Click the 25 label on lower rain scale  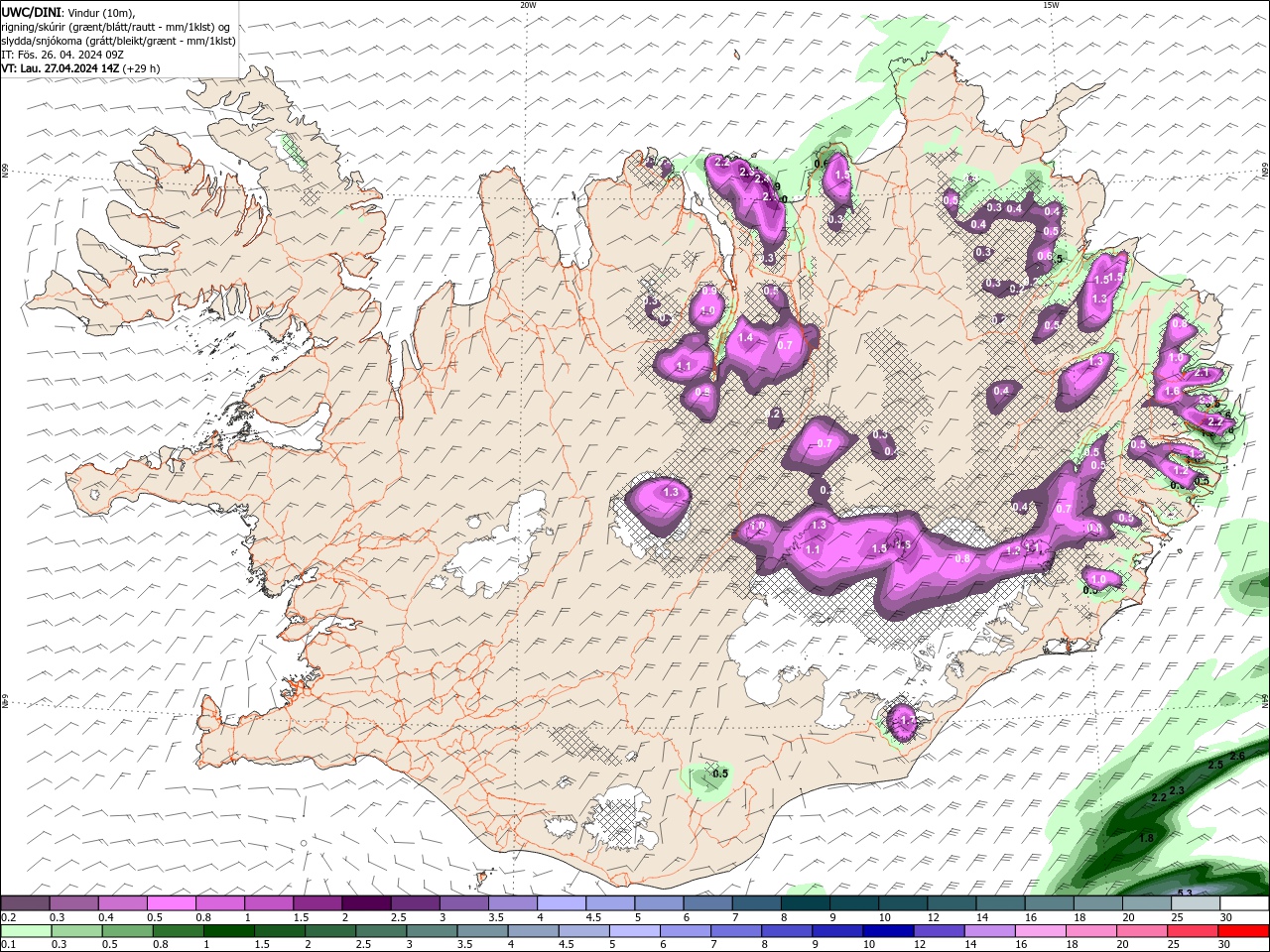[x=1172, y=945]
